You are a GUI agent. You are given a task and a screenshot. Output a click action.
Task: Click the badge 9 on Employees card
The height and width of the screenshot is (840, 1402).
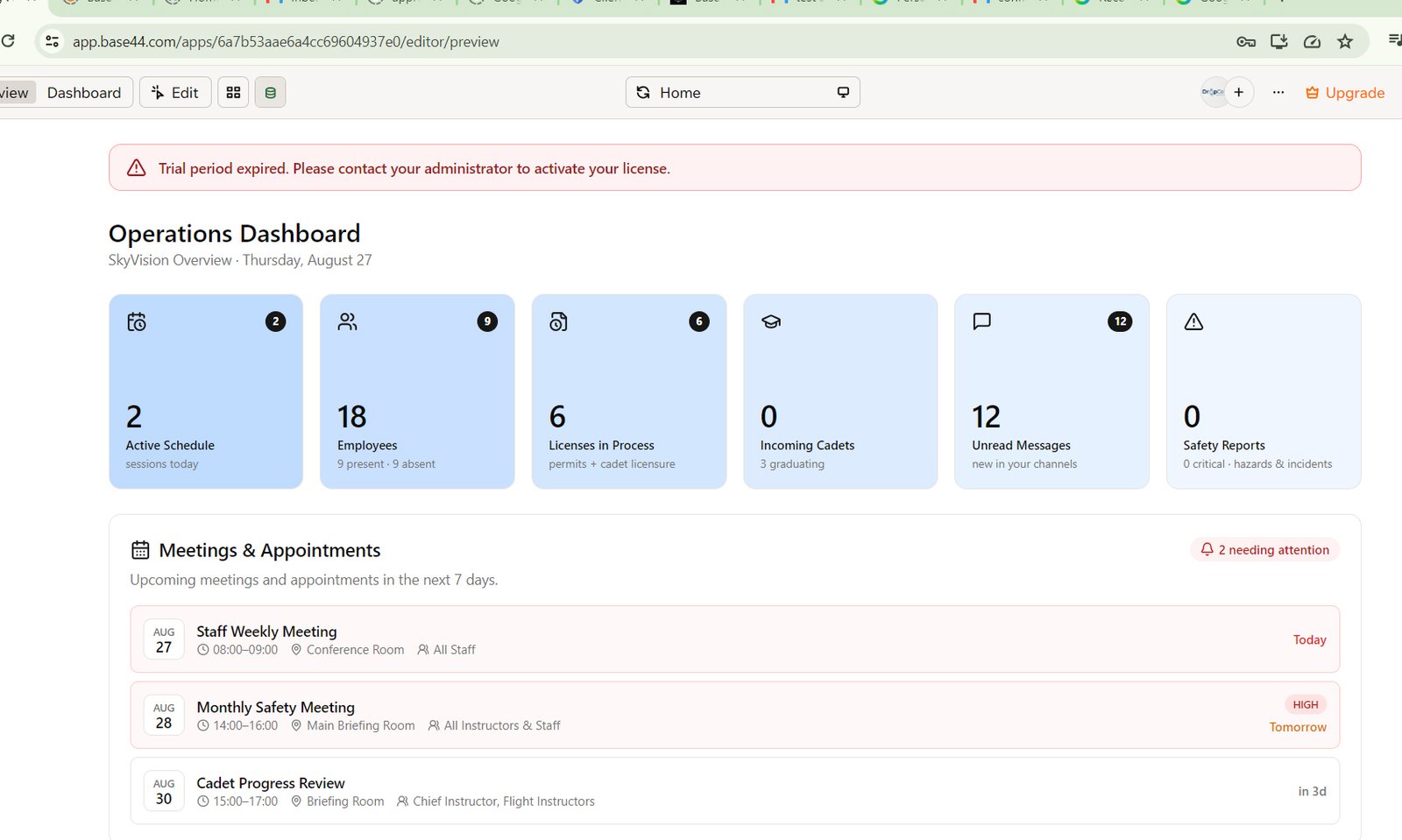pos(487,321)
